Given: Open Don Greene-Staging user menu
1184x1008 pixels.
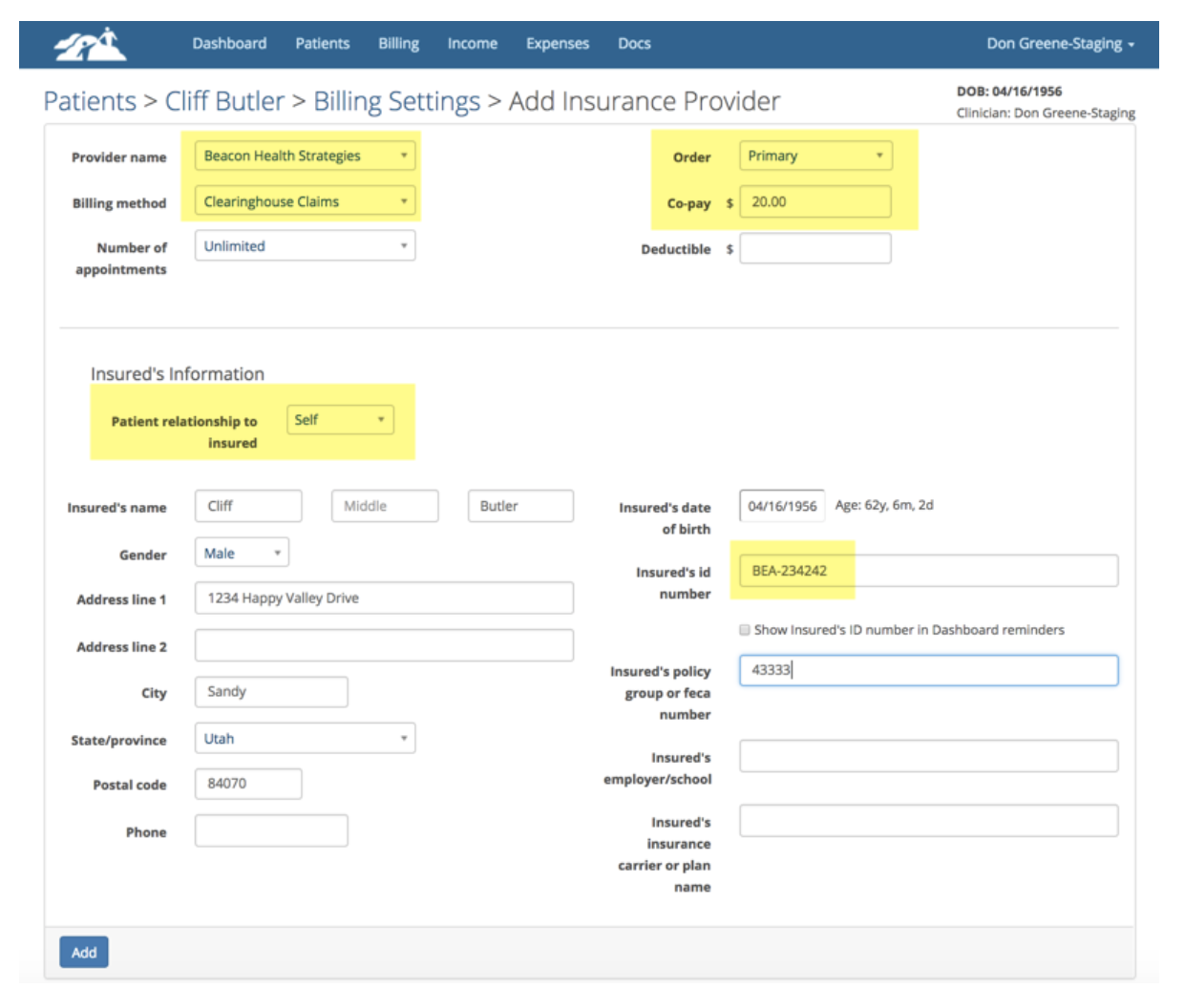Looking at the screenshot, I should point(1060,44).
